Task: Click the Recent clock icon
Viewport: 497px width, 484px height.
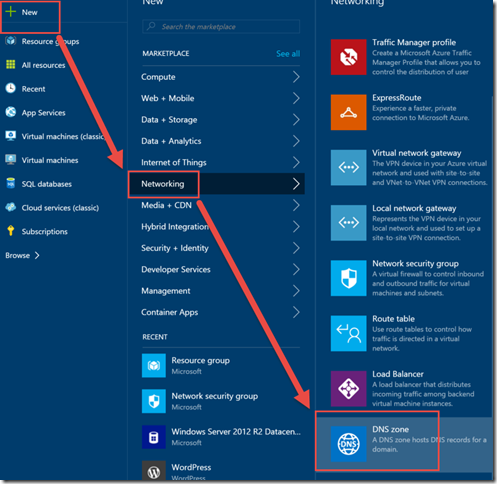Action: [x=11, y=88]
